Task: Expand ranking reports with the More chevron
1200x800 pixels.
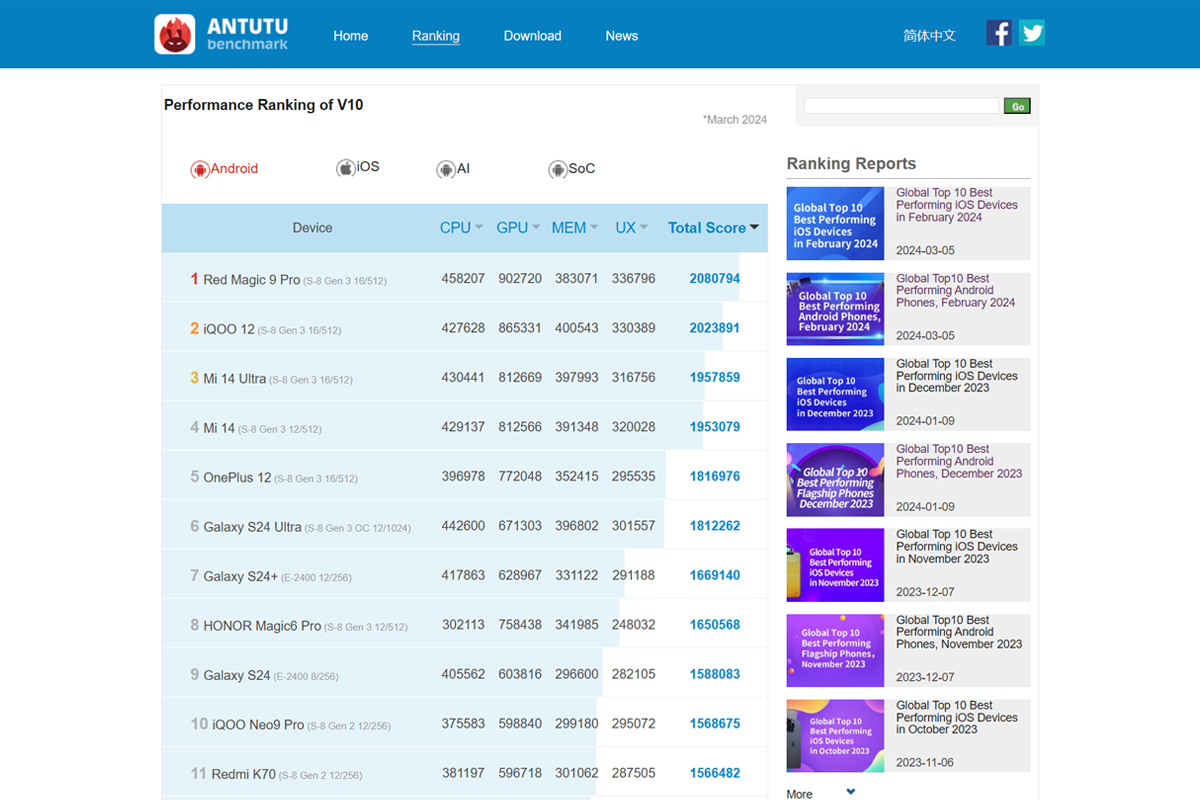Action: point(851,792)
